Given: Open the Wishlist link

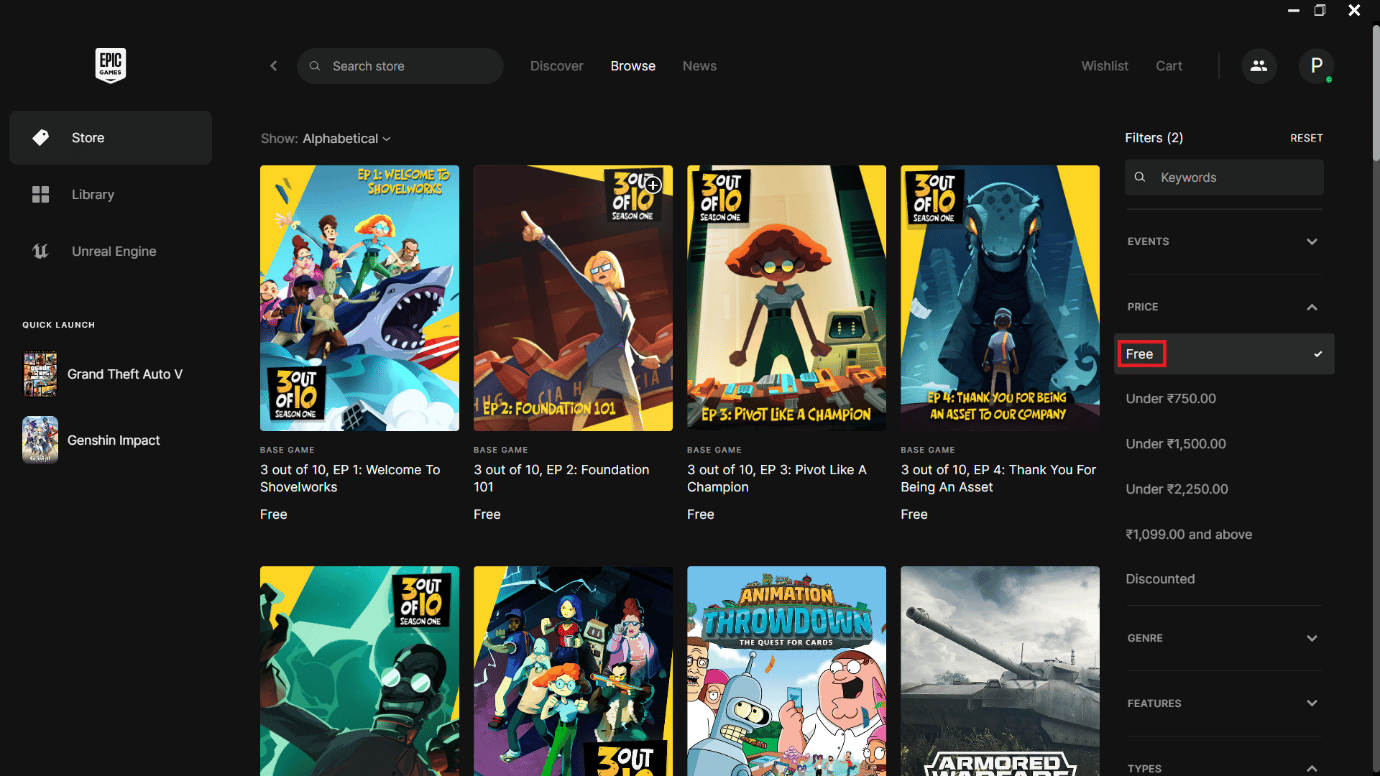Looking at the screenshot, I should coord(1105,66).
